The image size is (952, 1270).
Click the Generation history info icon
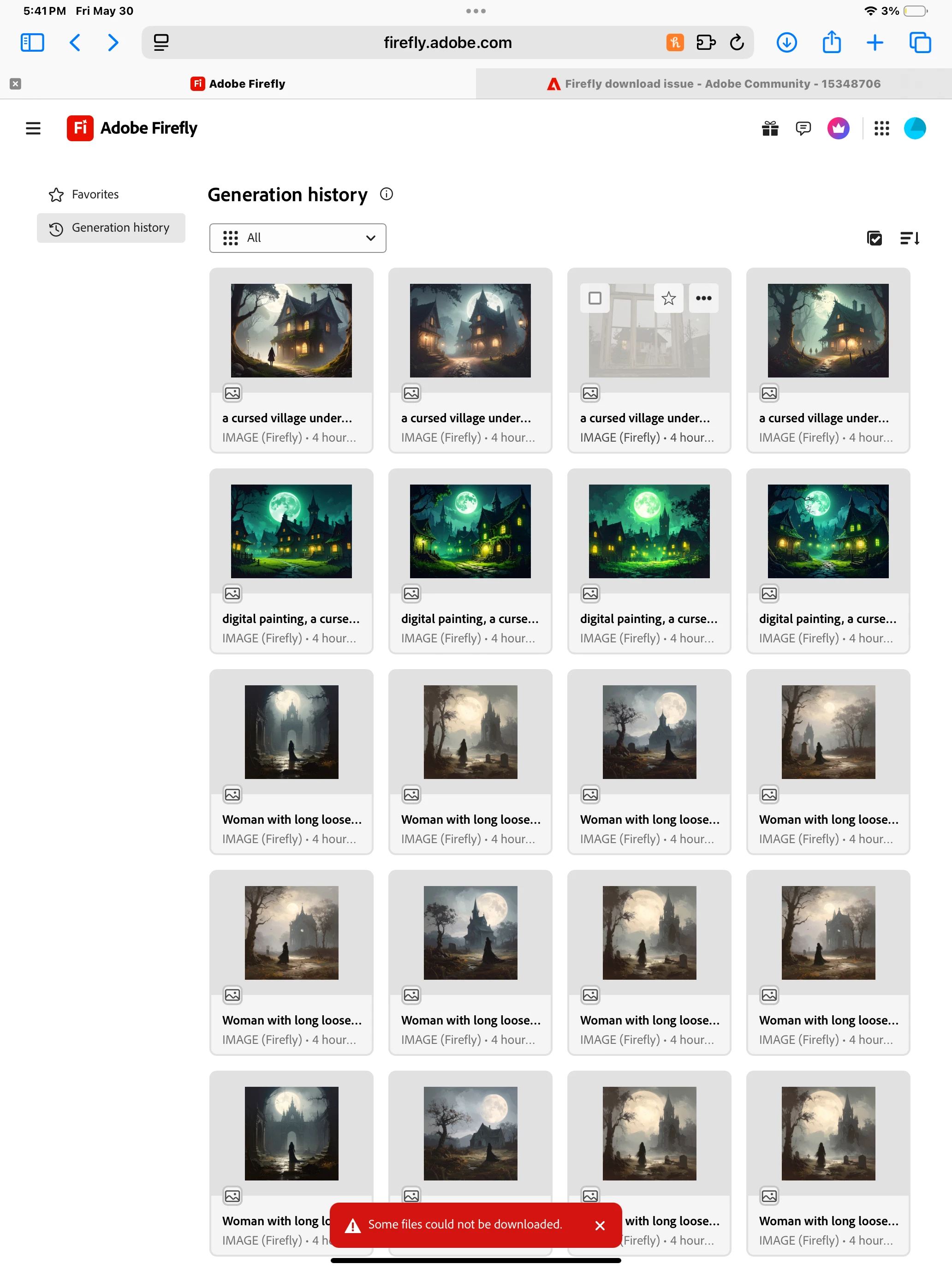[x=386, y=194]
